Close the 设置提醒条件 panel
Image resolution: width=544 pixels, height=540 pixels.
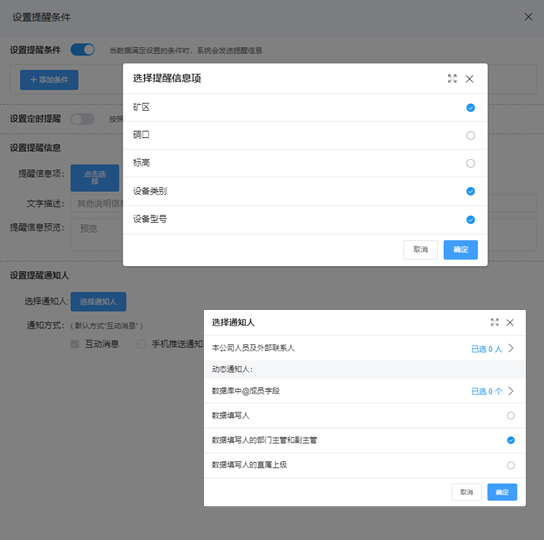[x=528, y=17]
